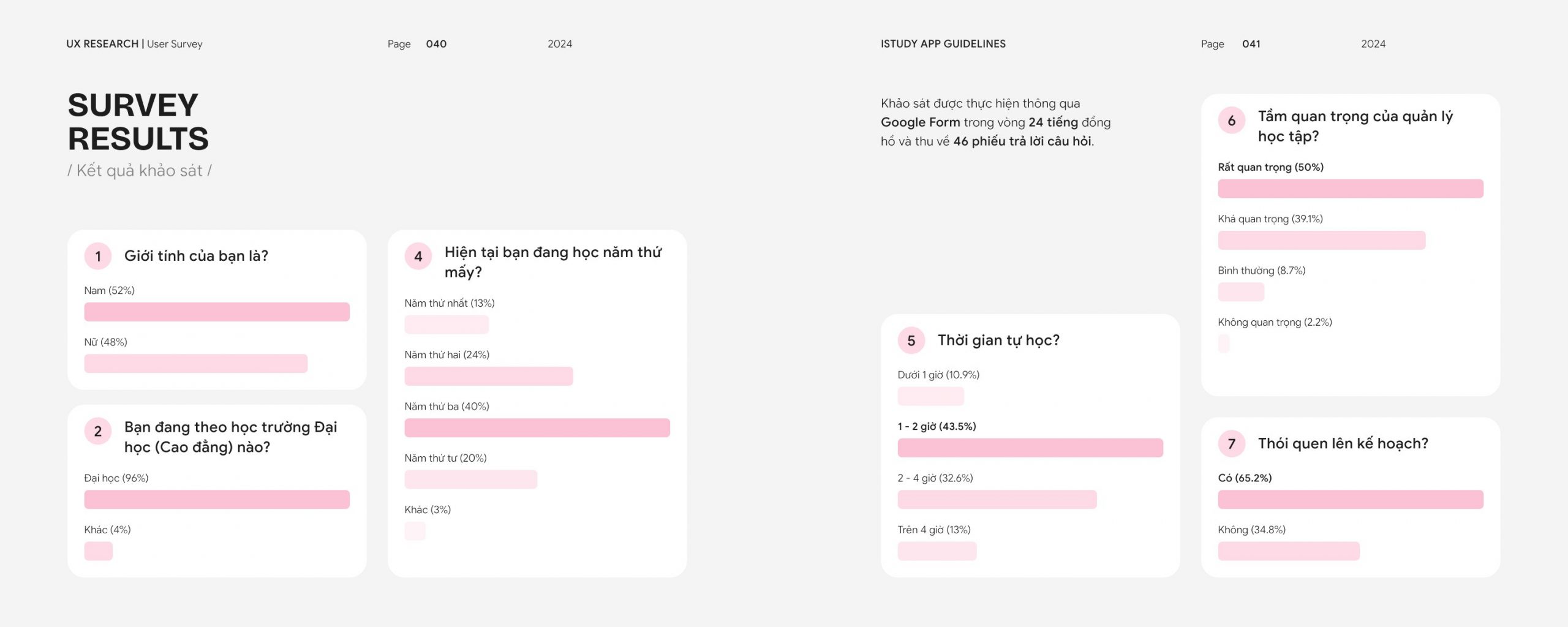Select the Không (34.8%) bar
This screenshot has height=627, width=1568.
(1289, 551)
